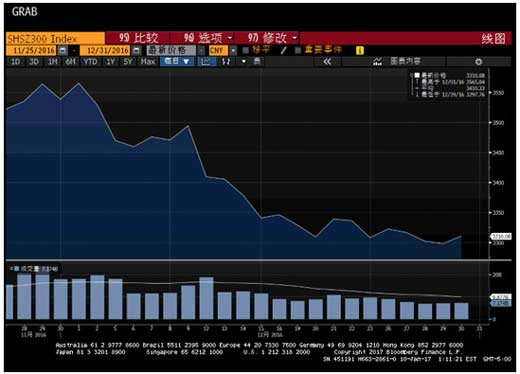Click the chart content graph icon

(x=377, y=62)
